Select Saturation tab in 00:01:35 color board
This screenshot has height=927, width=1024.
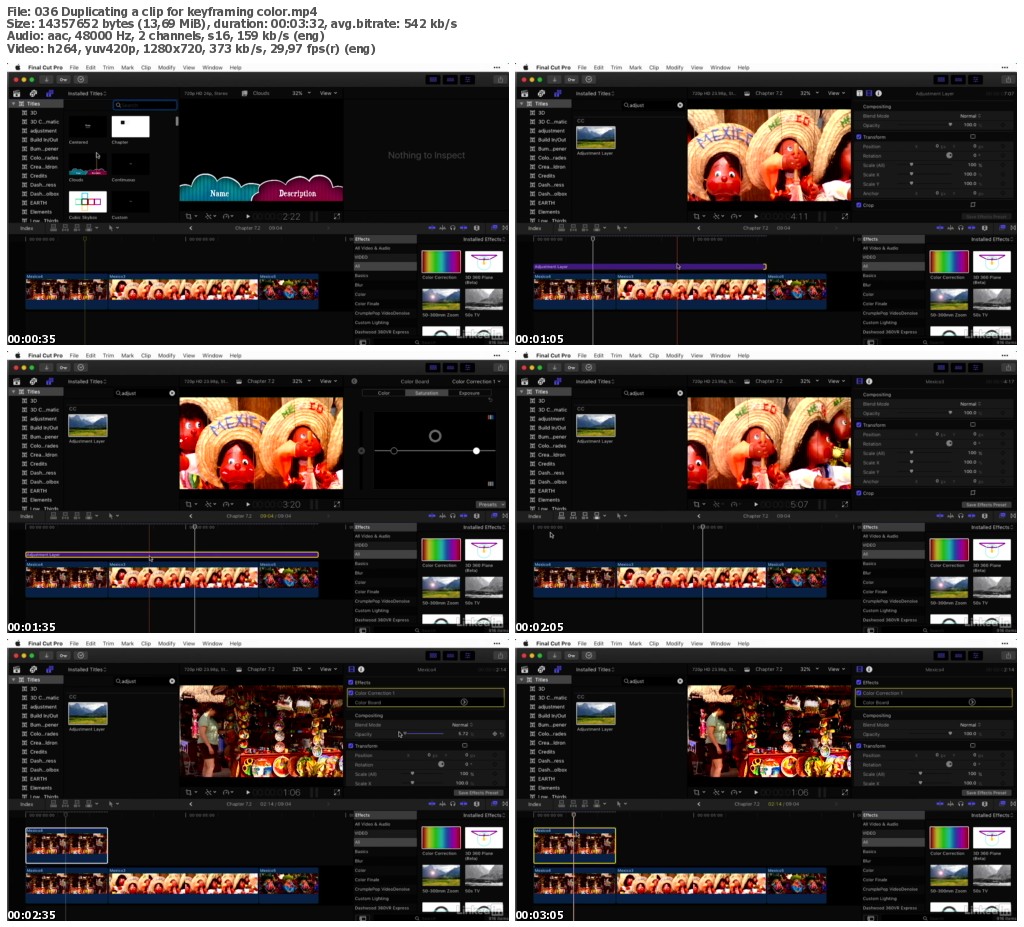426,393
